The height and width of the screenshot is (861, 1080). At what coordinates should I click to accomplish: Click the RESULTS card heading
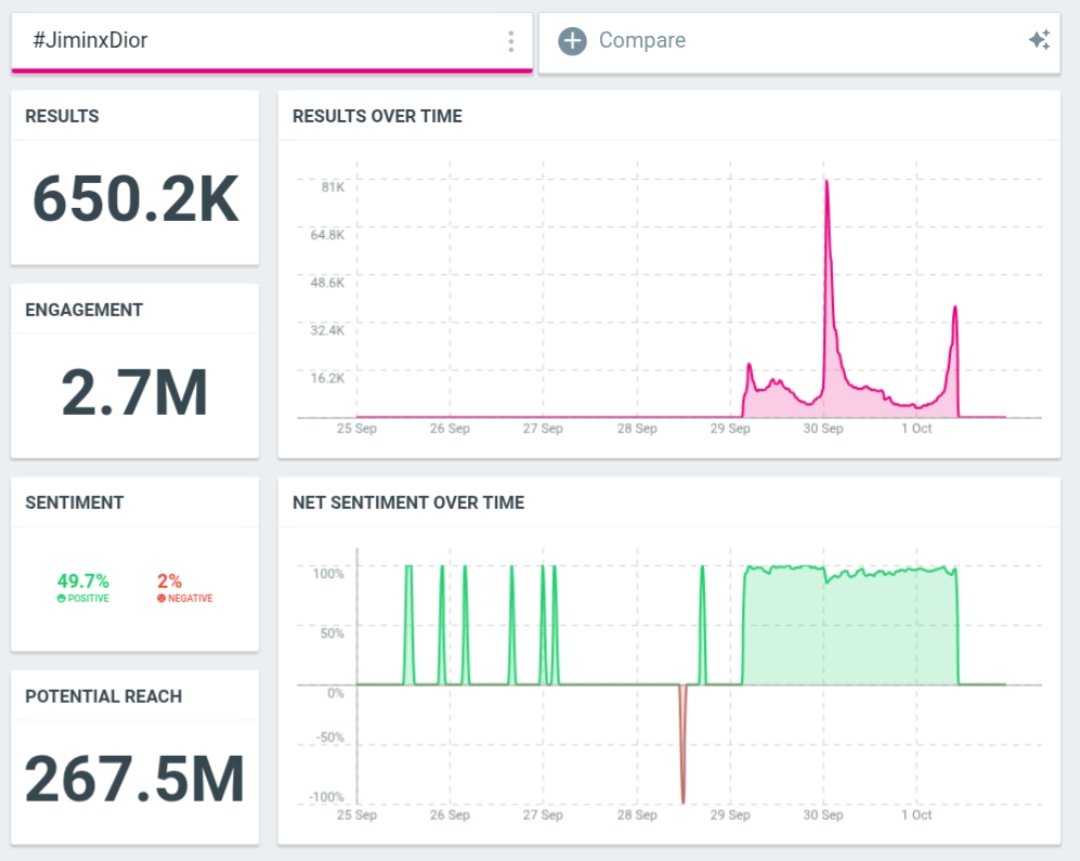[x=62, y=116]
